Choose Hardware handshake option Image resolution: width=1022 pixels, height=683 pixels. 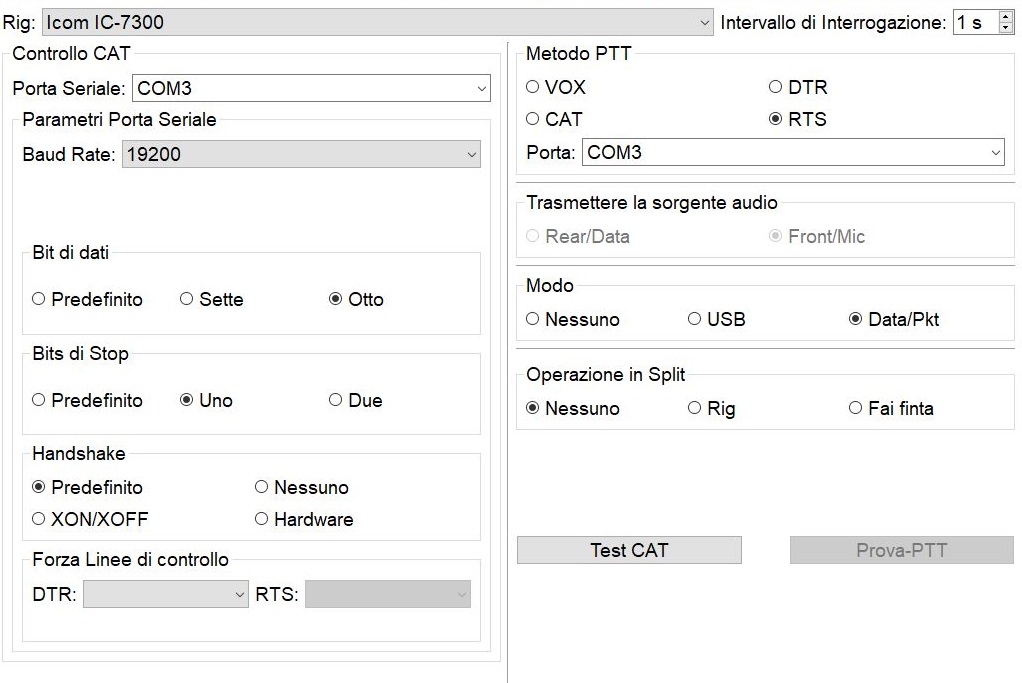coord(262,519)
